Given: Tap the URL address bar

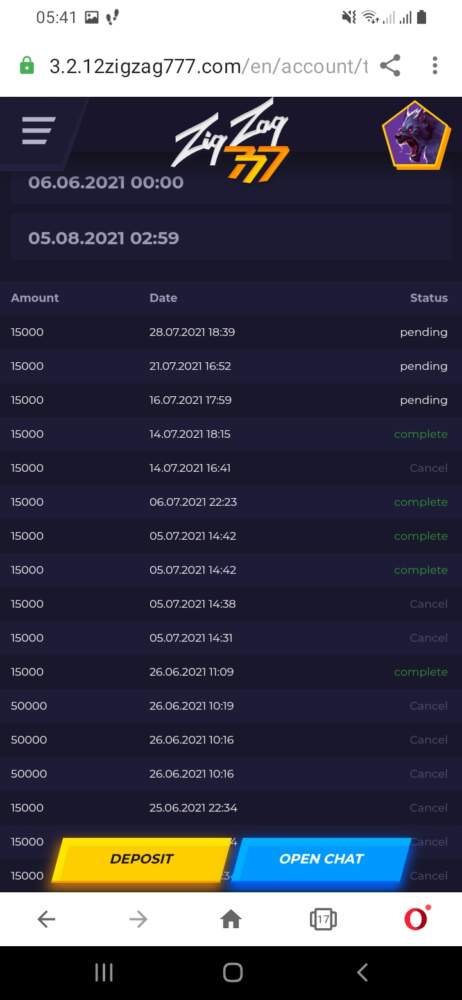Looking at the screenshot, I should click(209, 66).
